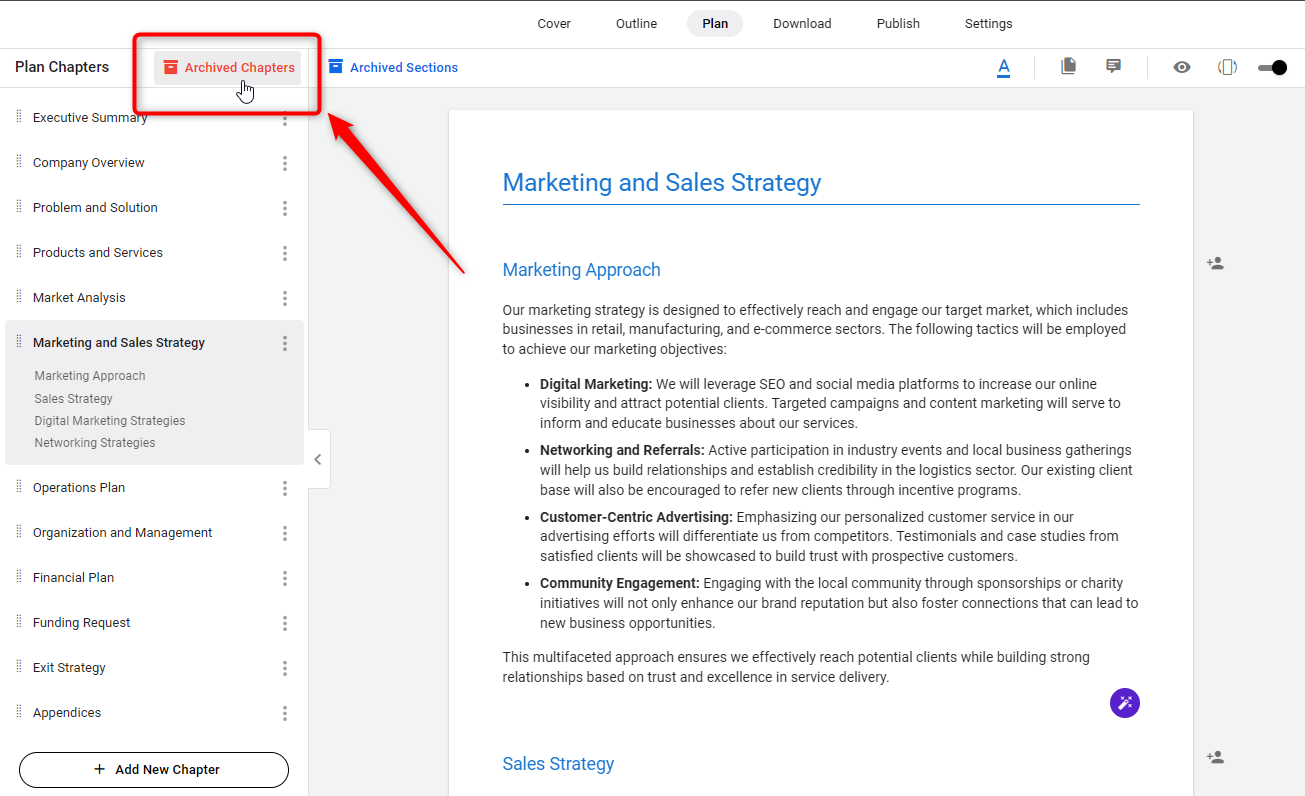Open the Publish tab
This screenshot has height=796, width=1305.
click(898, 24)
